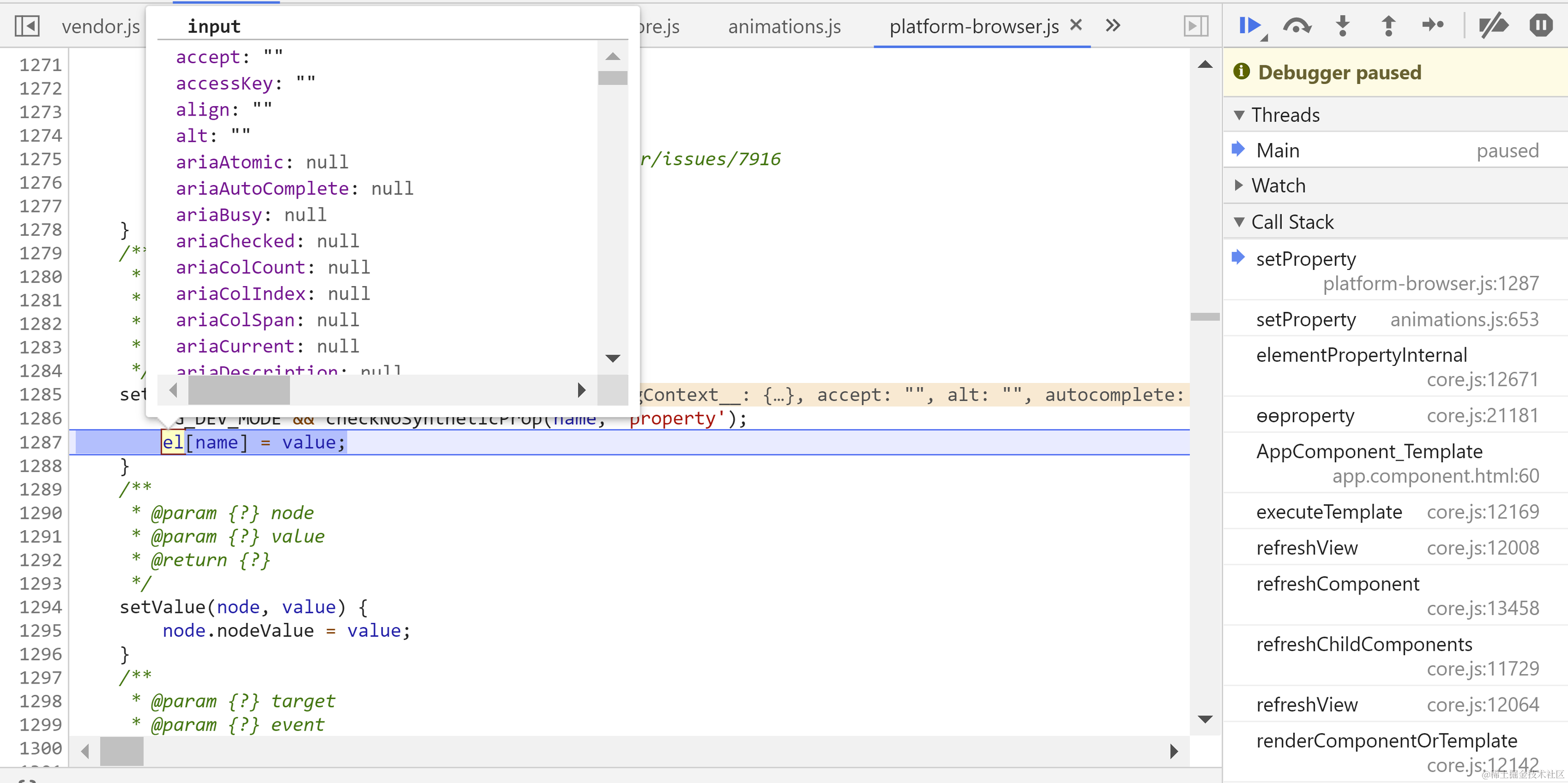The width and height of the screenshot is (1568, 783).
Task: Click the popup's horizontal scrollbar thumb
Action: click(x=239, y=390)
